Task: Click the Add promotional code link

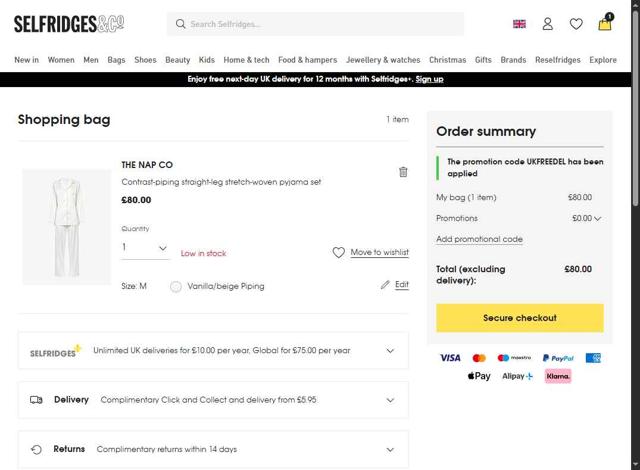Action: tap(479, 240)
